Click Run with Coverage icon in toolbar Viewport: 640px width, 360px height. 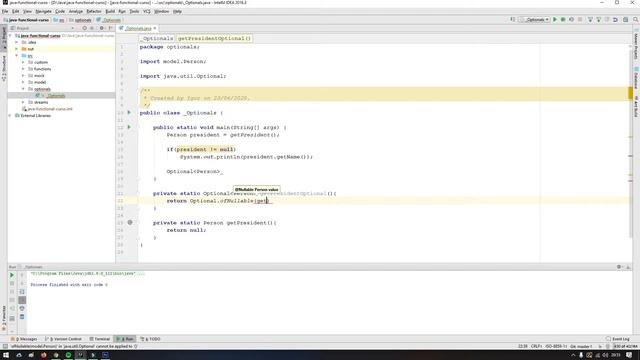(571, 20)
